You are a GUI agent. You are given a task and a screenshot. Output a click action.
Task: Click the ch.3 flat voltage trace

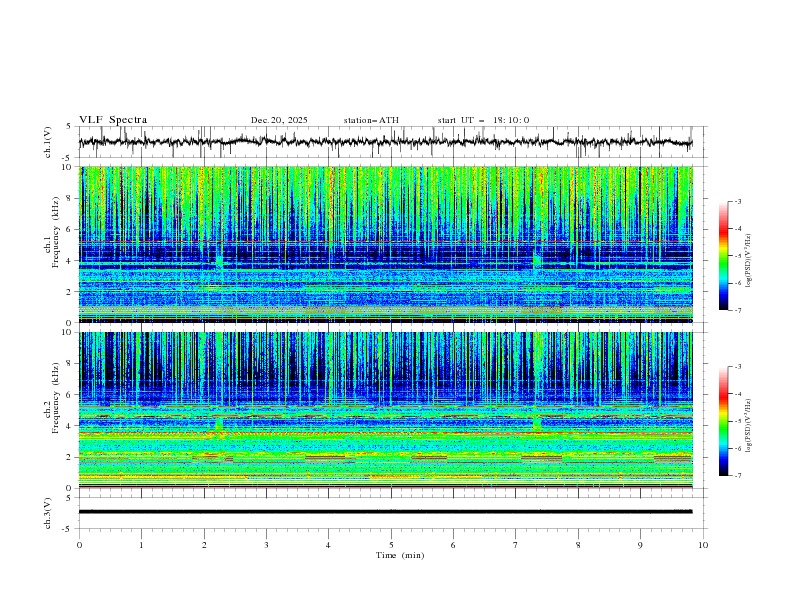pyautogui.click(x=385, y=512)
